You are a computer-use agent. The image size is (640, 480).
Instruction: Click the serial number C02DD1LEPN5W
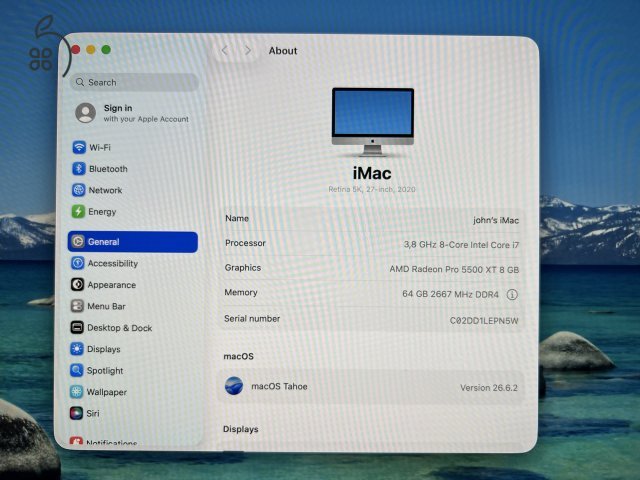coord(484,321)
